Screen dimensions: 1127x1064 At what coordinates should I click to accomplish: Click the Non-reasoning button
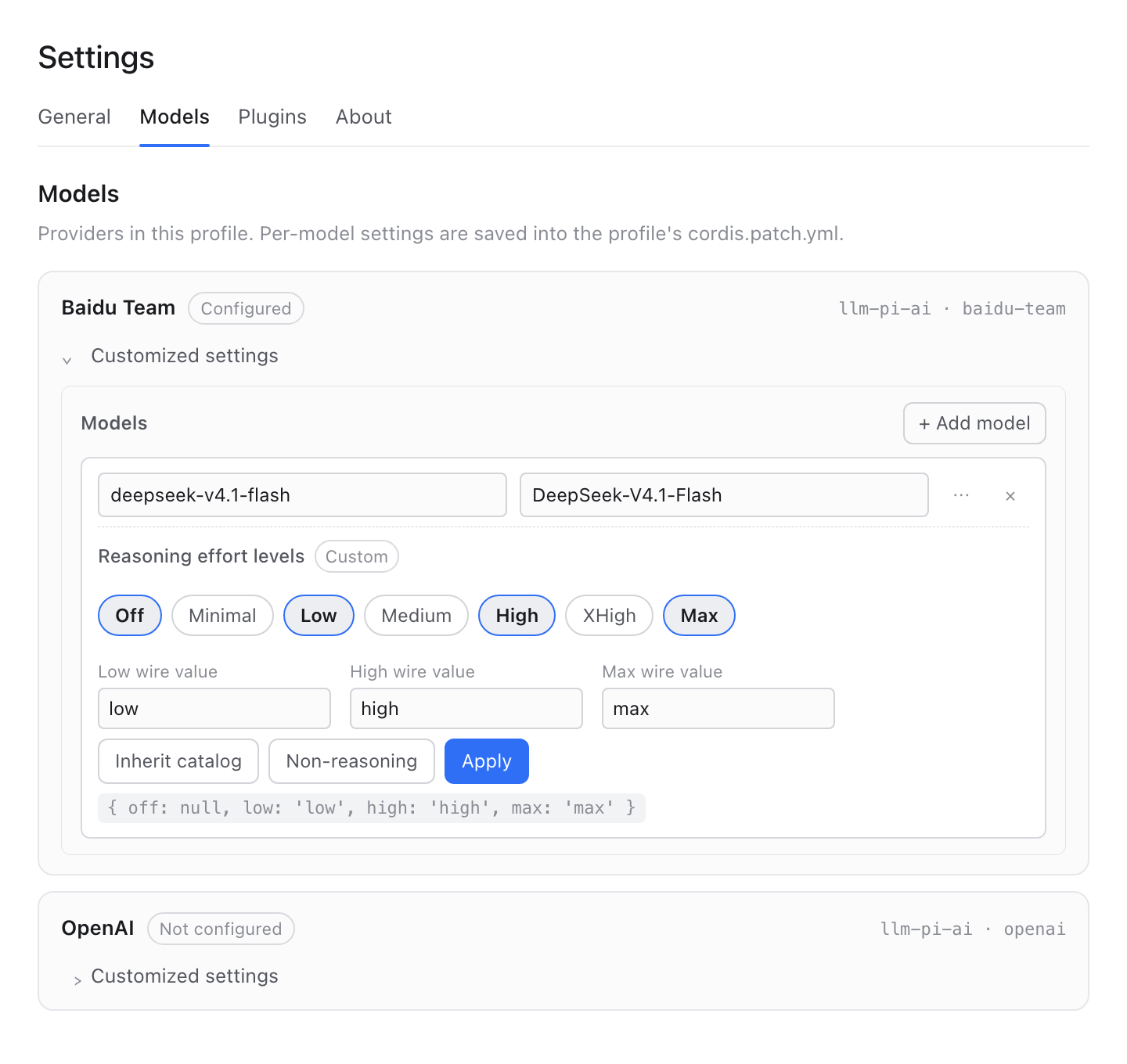point(351,761)
